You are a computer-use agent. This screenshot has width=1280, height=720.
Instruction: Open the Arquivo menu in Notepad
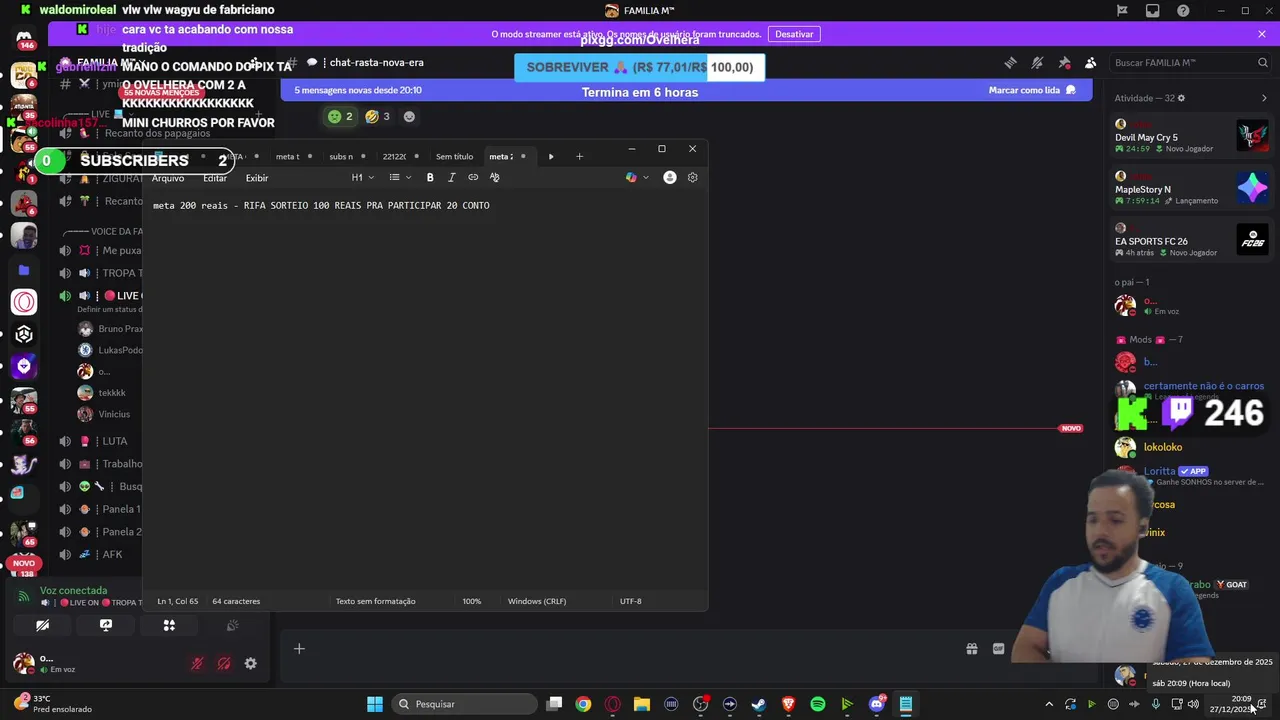[168, 178]
